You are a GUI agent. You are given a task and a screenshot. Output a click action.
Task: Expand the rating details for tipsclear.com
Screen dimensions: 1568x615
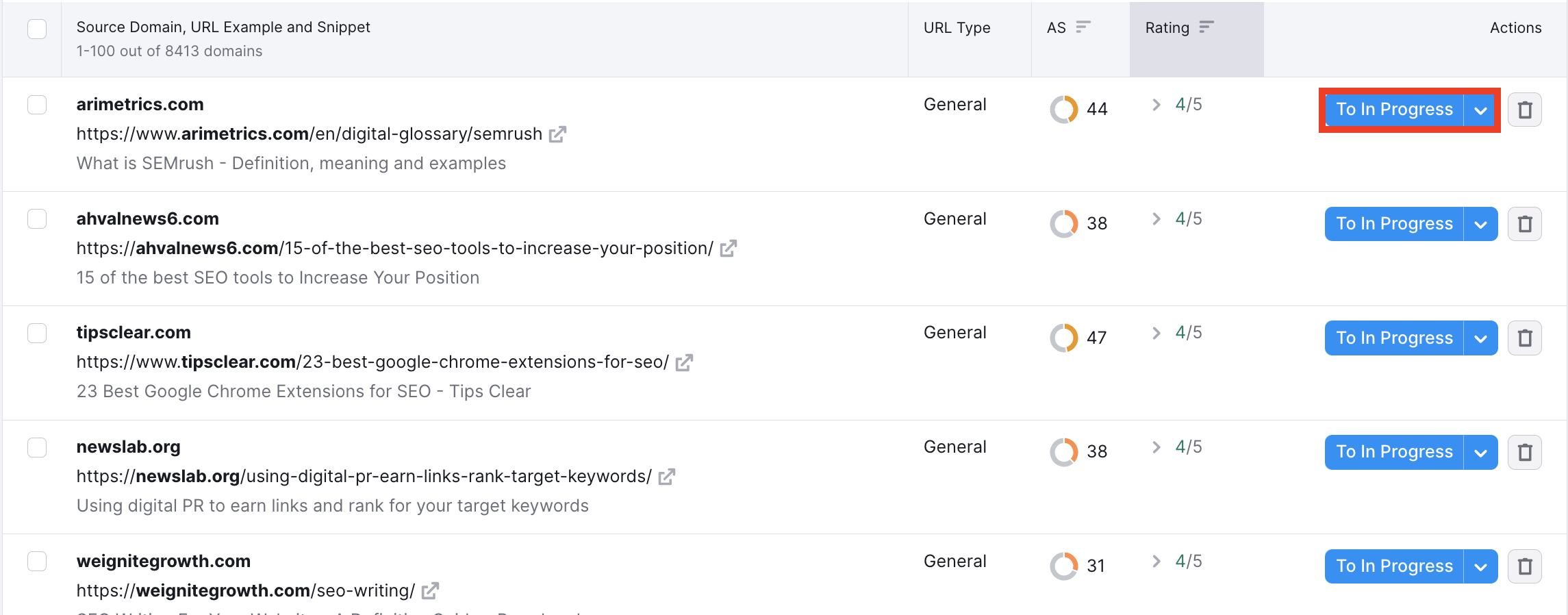(x=1156, y=332)
